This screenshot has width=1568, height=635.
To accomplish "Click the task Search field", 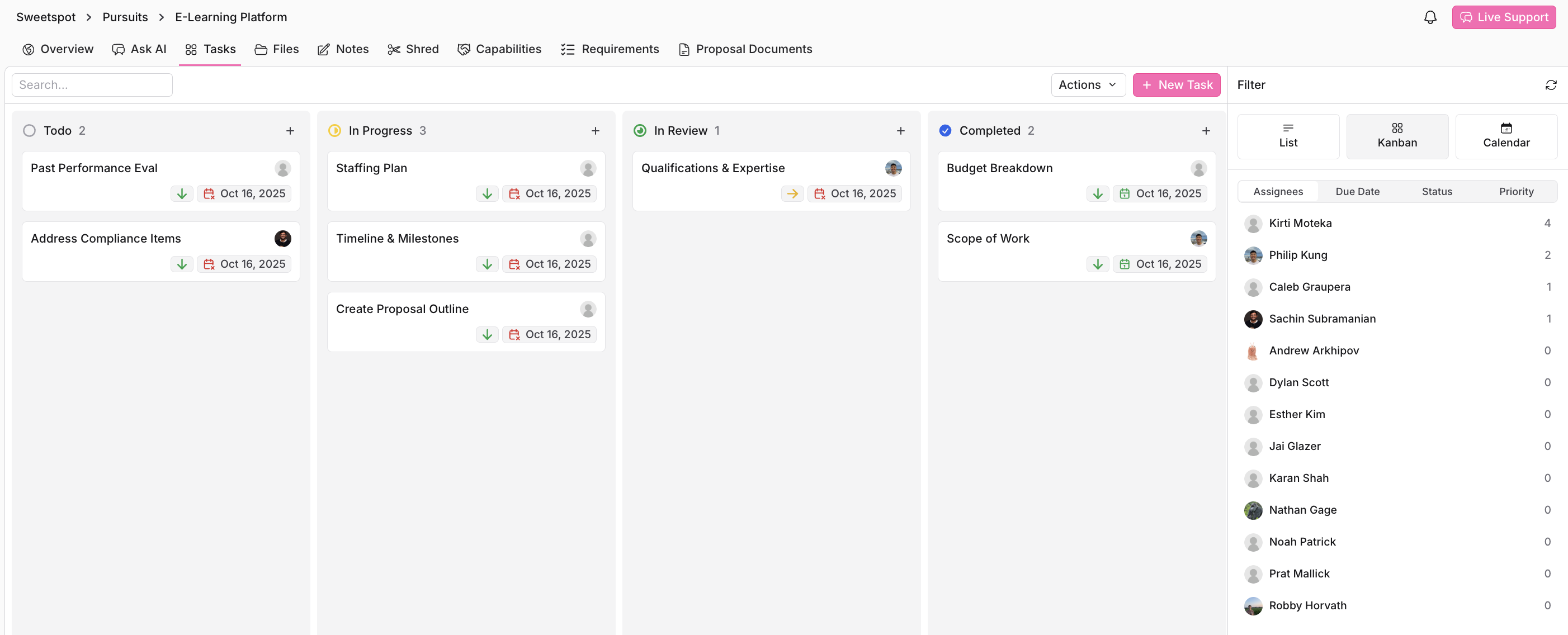I will pyautogui.click(x=92, y=84).
